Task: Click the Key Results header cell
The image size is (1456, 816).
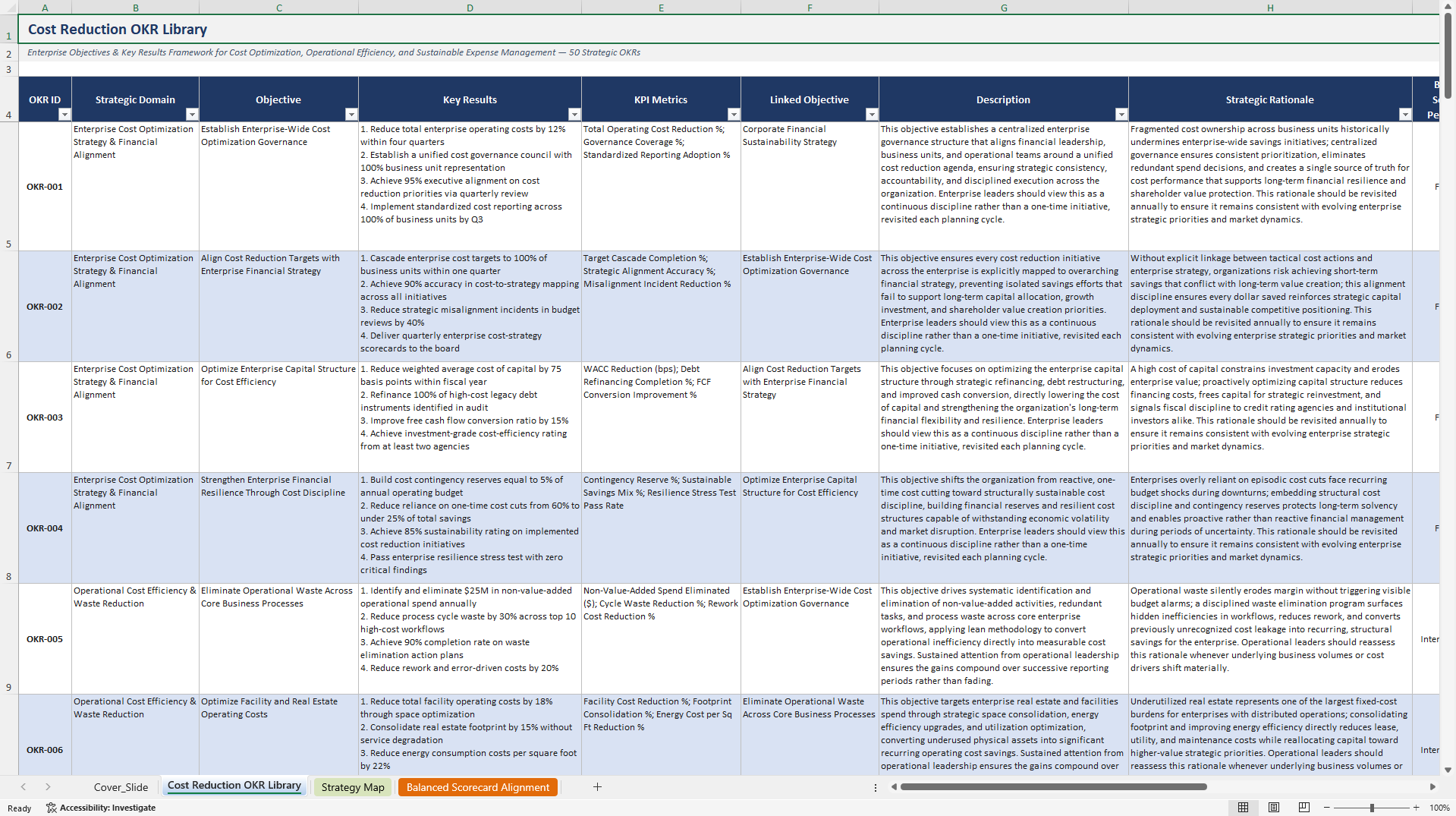Action: click(x=470, y=99)
